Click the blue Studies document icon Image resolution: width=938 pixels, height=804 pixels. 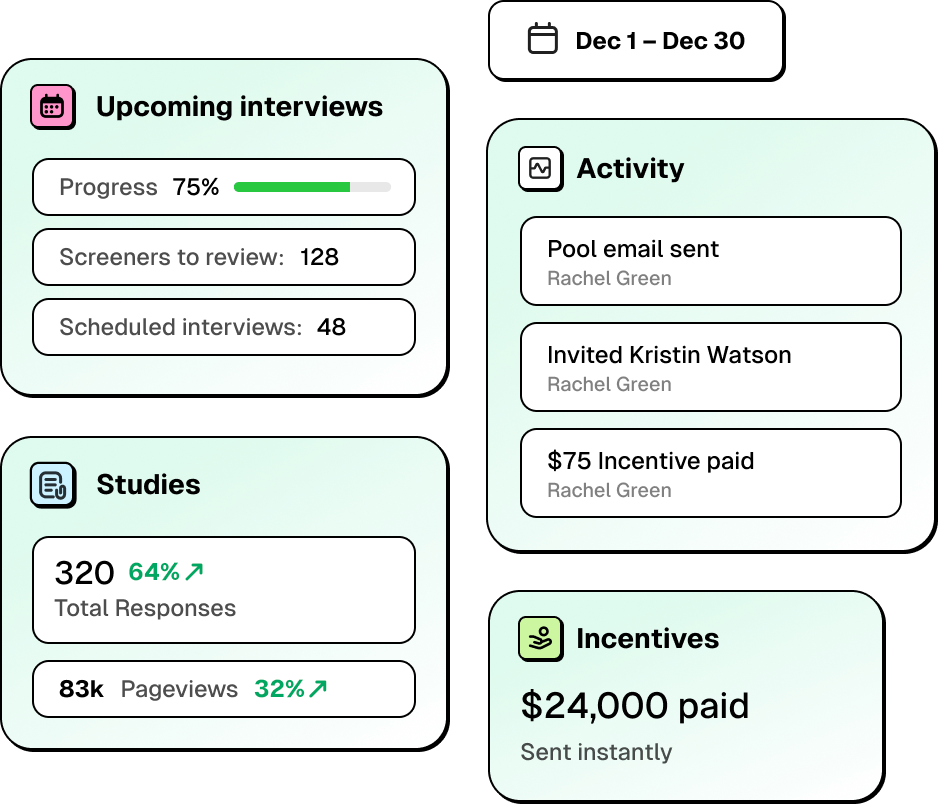coord(52,484)
